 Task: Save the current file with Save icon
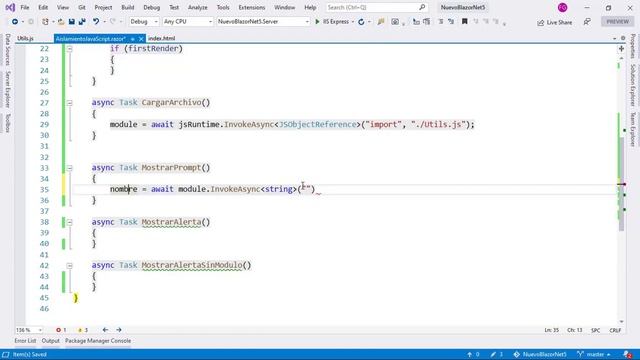pyautogui.click(x=71, y=22)
